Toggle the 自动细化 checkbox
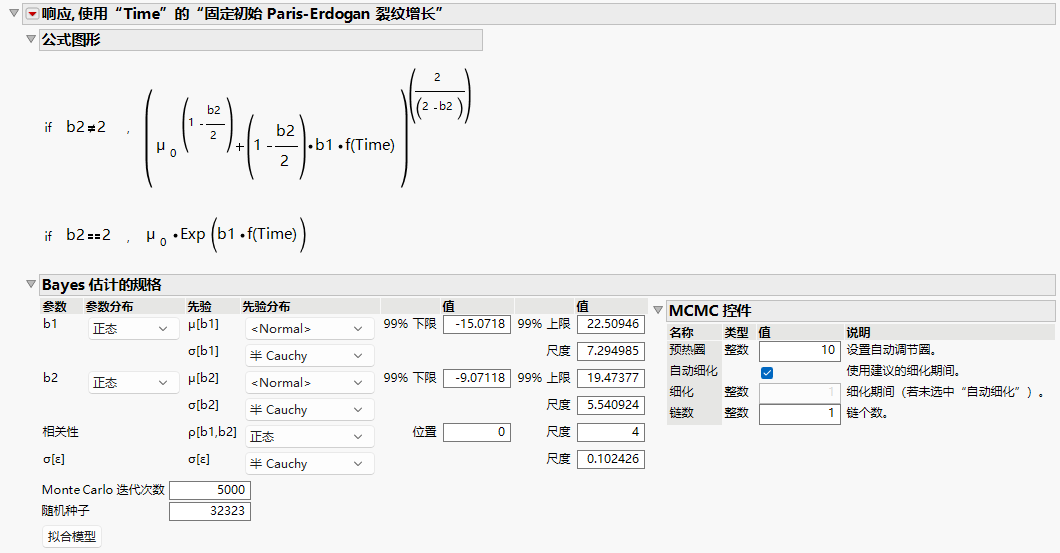 tap(767, 372)
